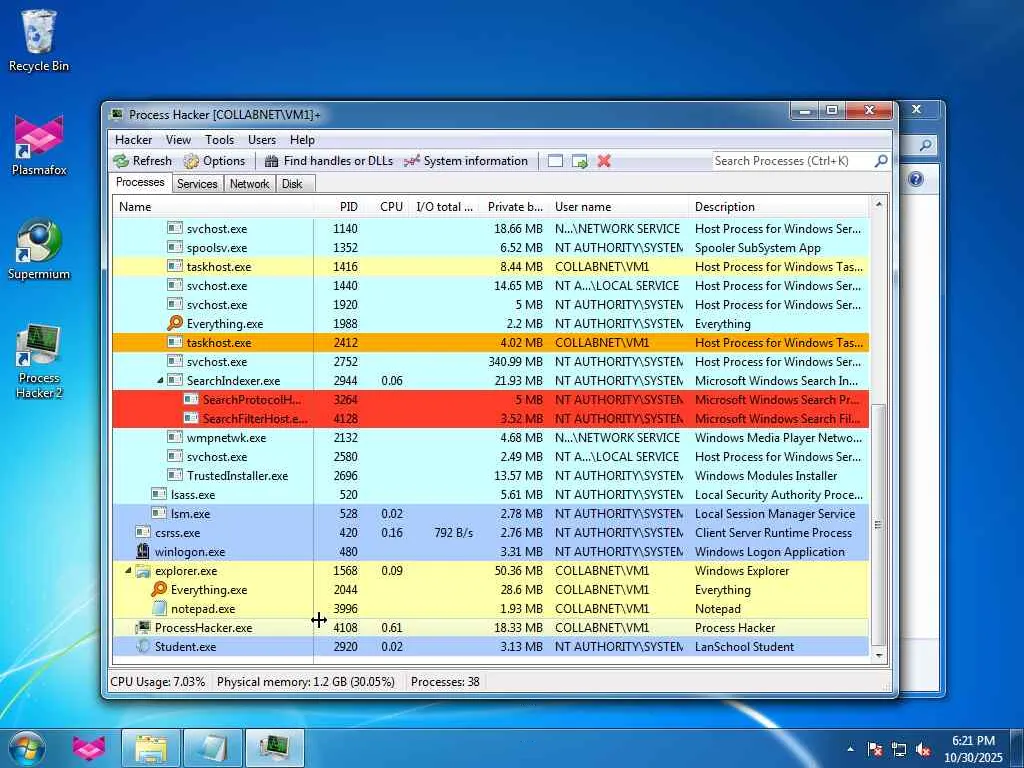
Task: Click the Everything.exe icon for PID 1988
Action: click(175, 323)
